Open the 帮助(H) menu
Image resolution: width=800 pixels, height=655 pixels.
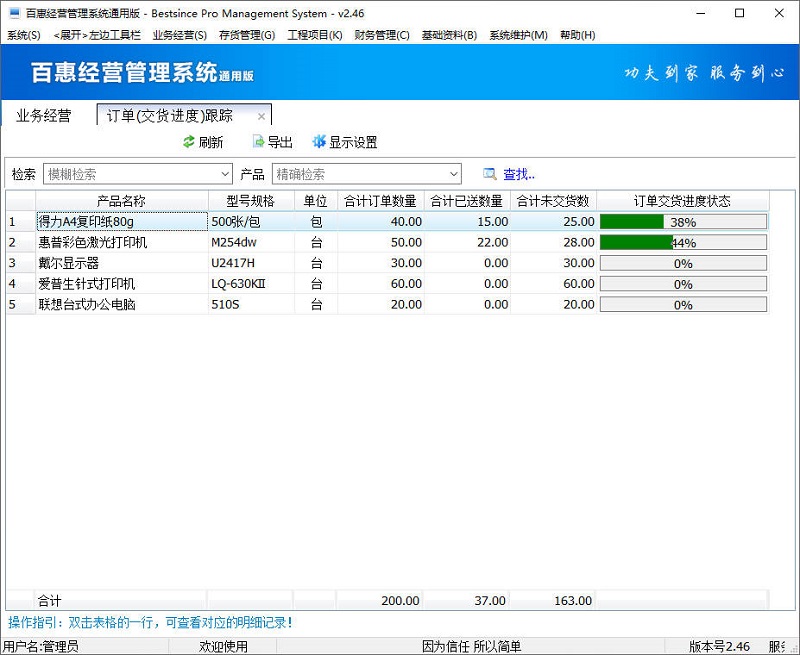click(x=578, y=35)
